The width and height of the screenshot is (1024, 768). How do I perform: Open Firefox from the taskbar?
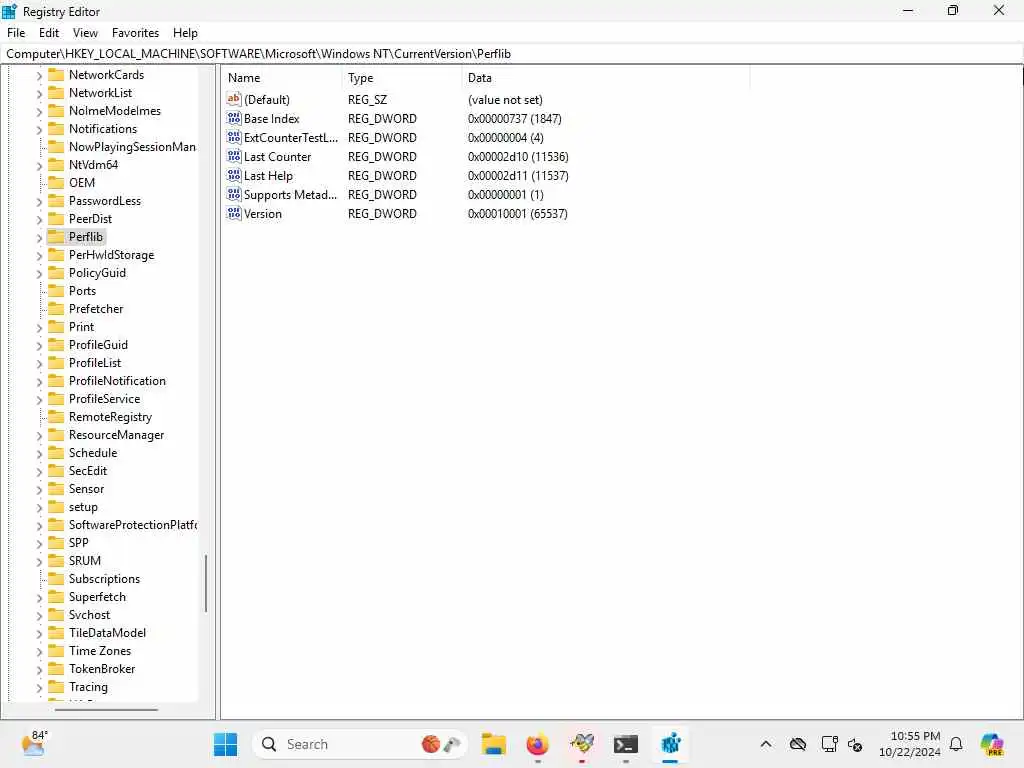click(537, 744)
